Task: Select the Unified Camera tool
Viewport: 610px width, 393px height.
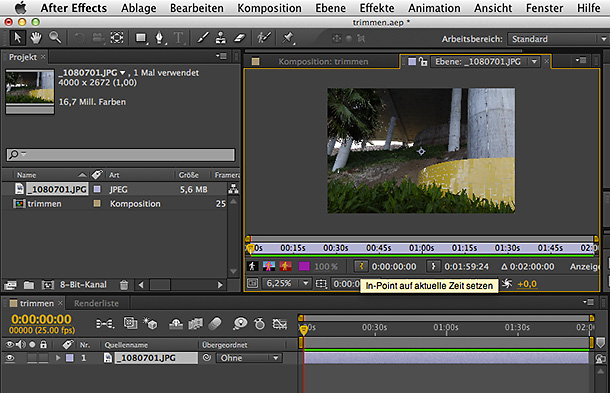Action: (98, 38)
